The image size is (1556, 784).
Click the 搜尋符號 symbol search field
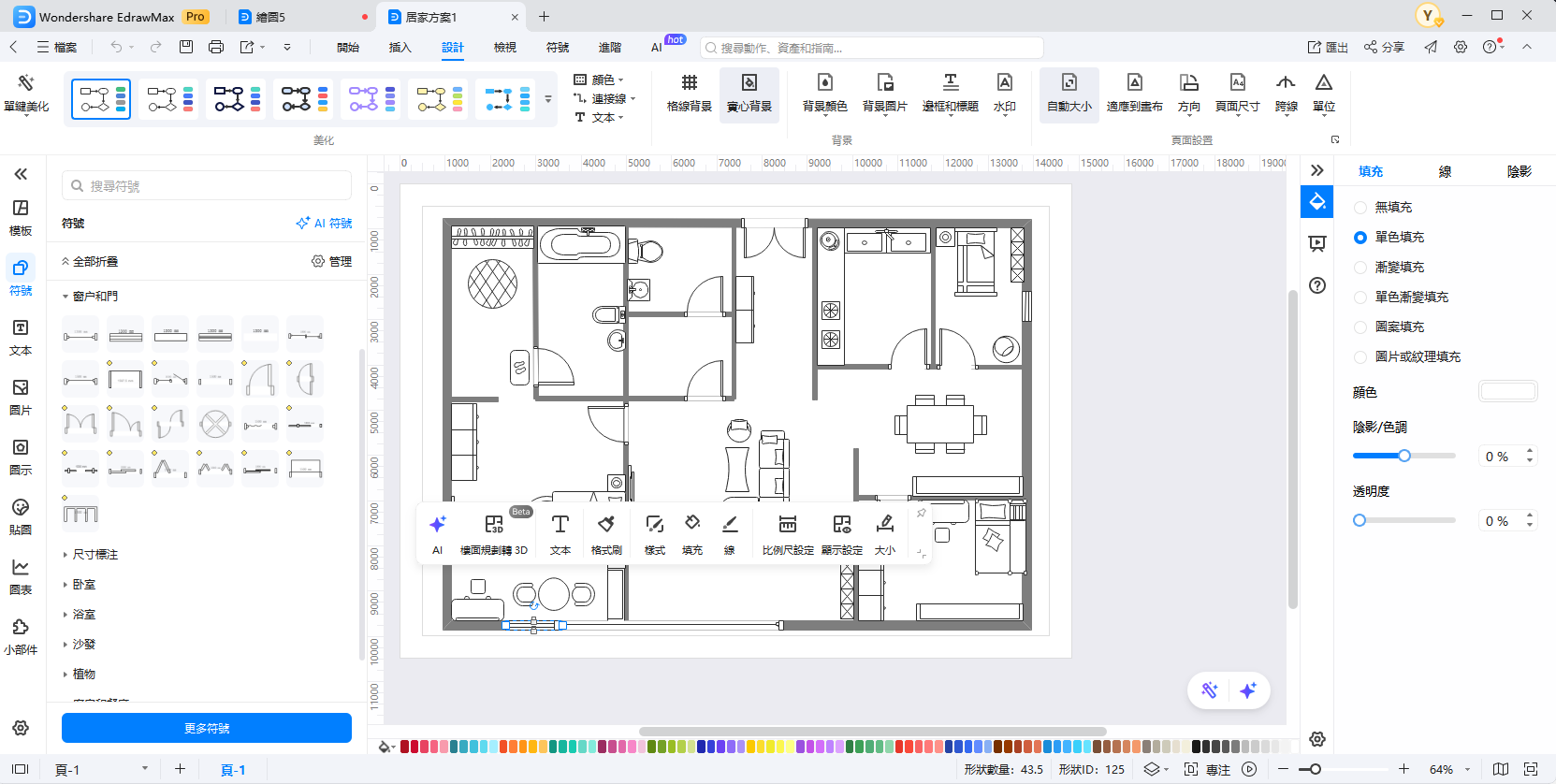207,186
